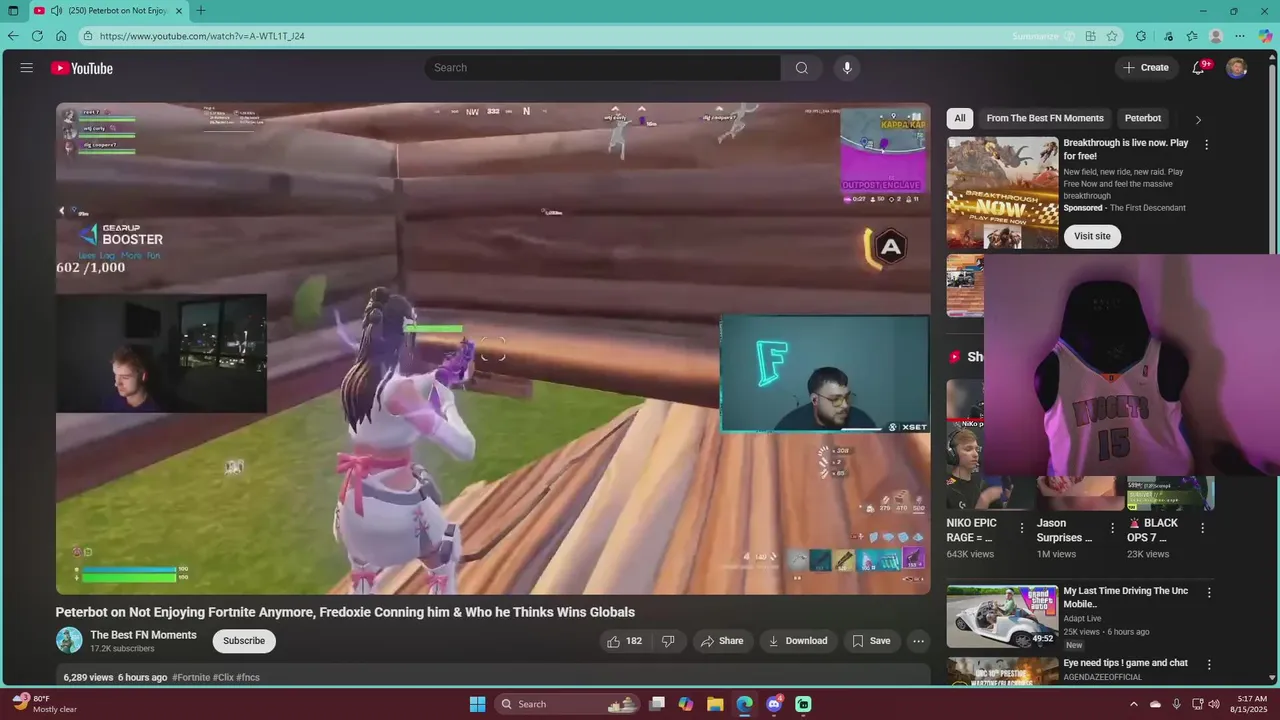Open Copilot in Edge sidebar
1280x720 pixels.
1265,36
